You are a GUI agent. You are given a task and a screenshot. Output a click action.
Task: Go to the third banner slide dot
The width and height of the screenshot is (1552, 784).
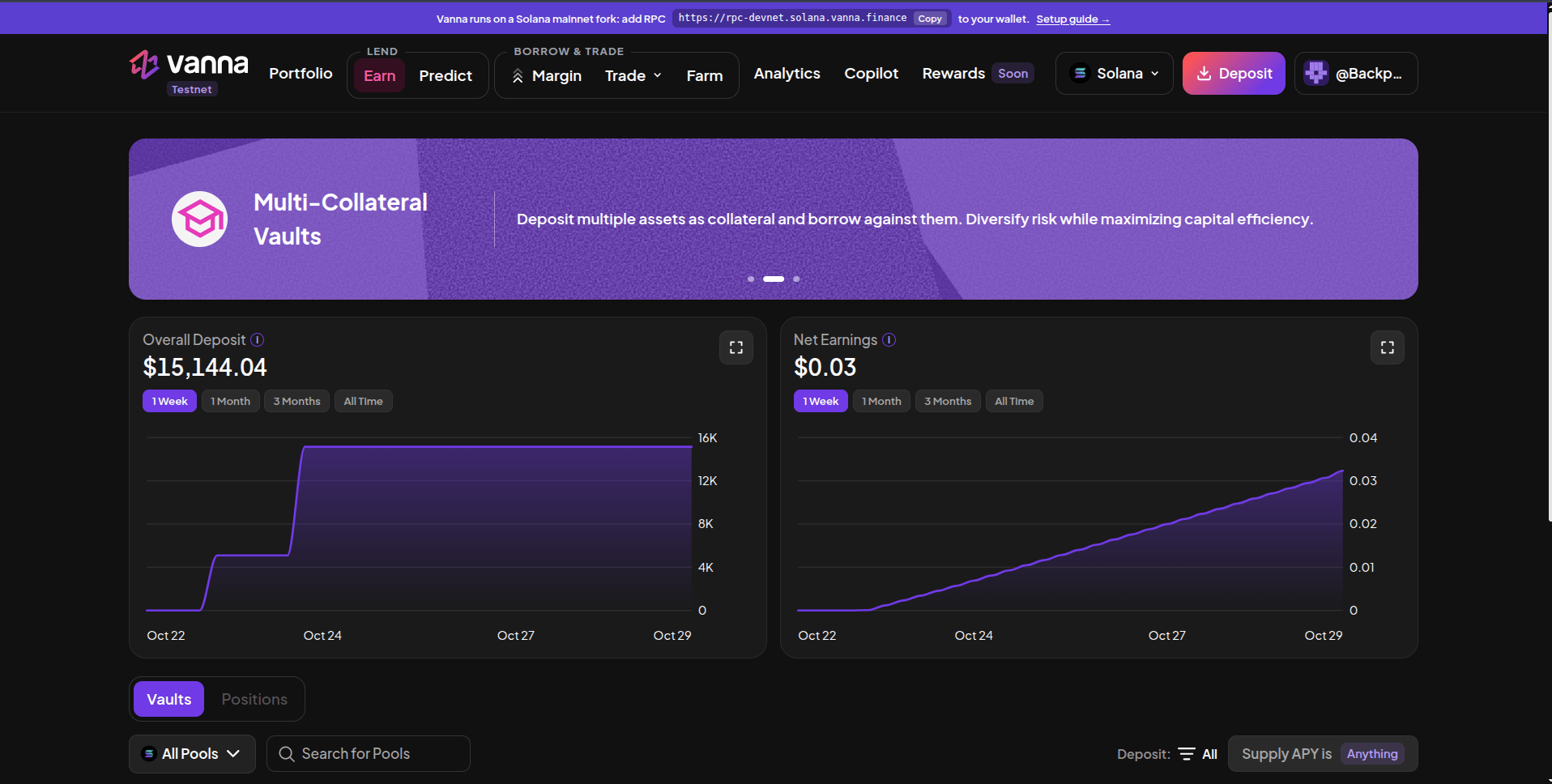796,279
